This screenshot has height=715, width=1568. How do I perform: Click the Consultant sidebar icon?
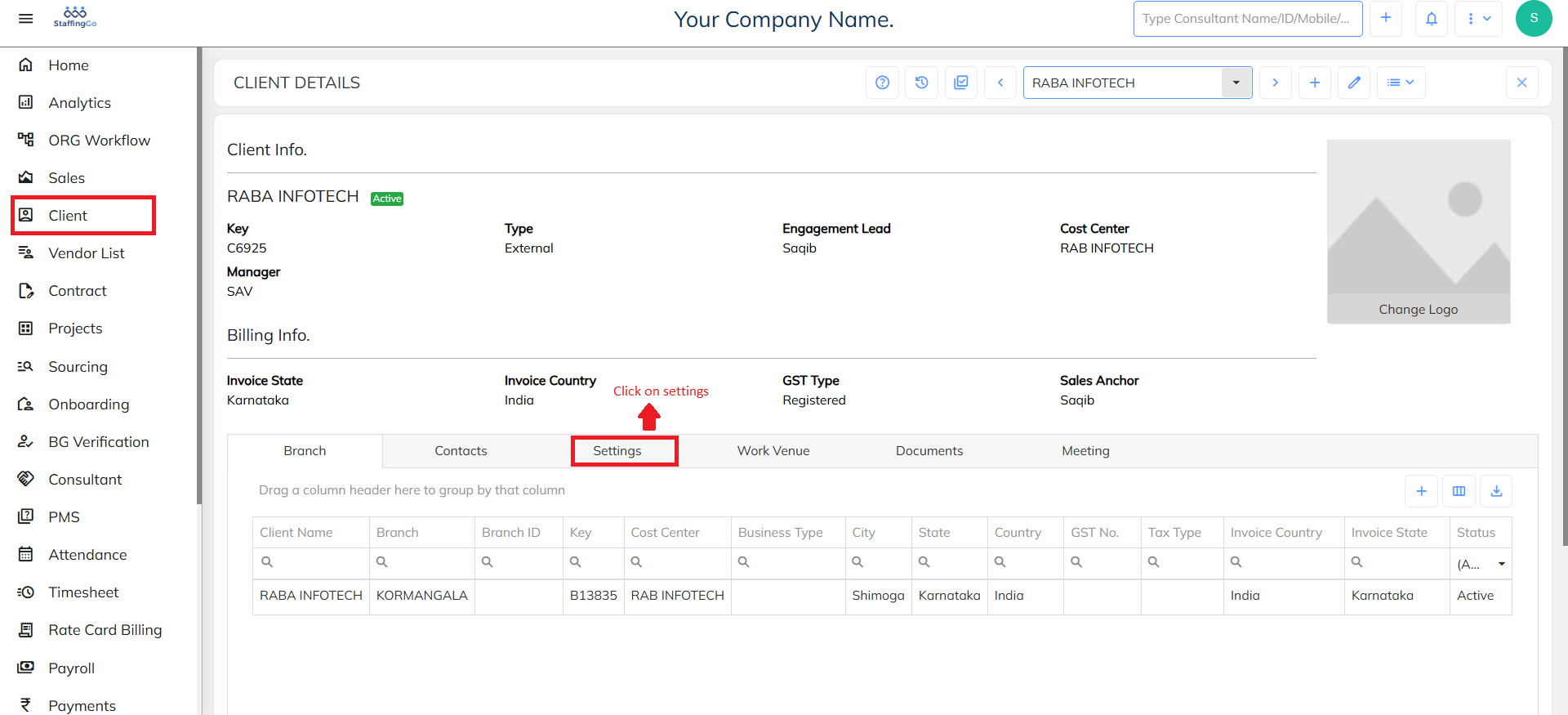pyautogui.click(x=26, y=479)
